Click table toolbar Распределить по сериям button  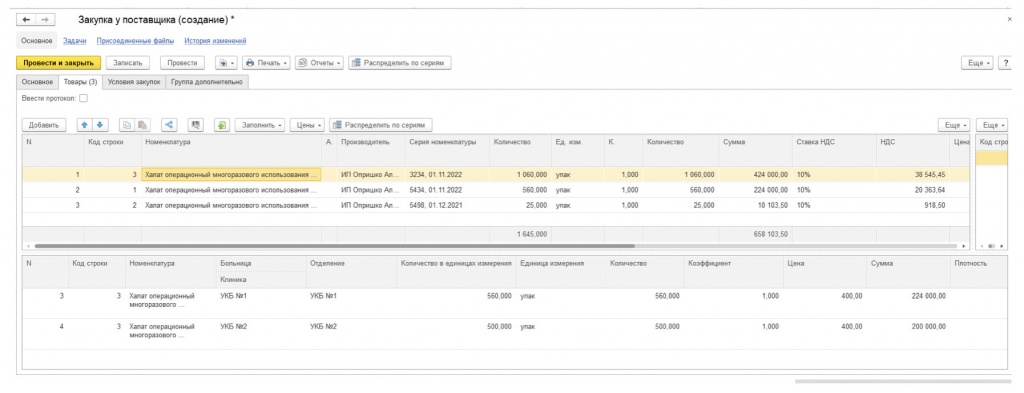[381, 125]
